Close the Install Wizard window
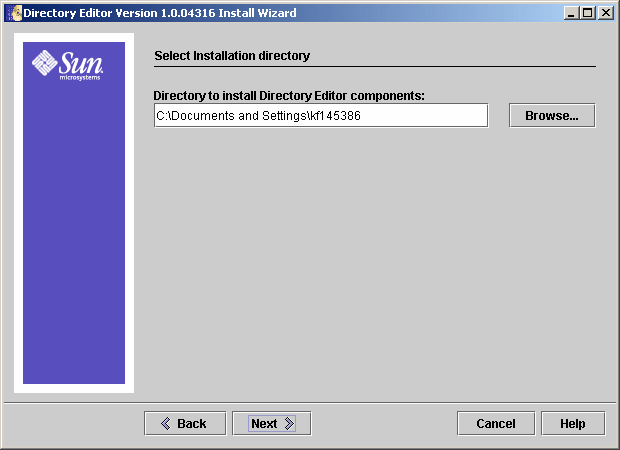Viewport: 620px width, 450px height. pos(606,13)
